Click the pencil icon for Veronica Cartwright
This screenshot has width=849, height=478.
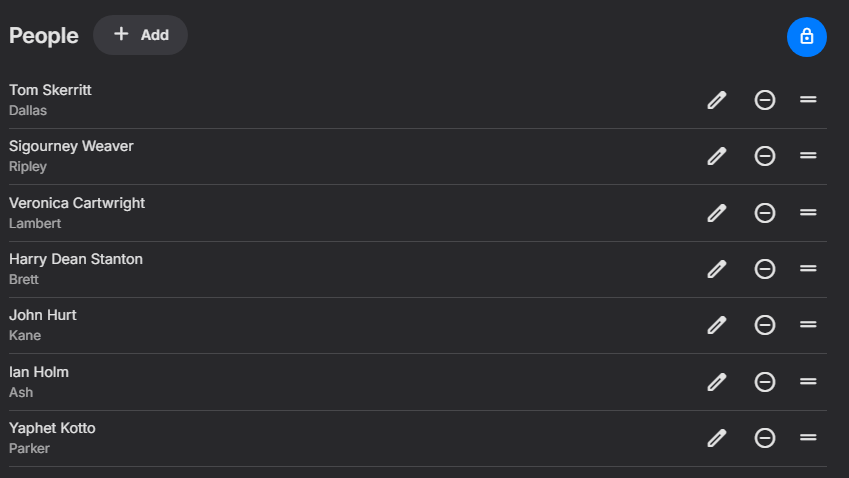tap(717, 213)
